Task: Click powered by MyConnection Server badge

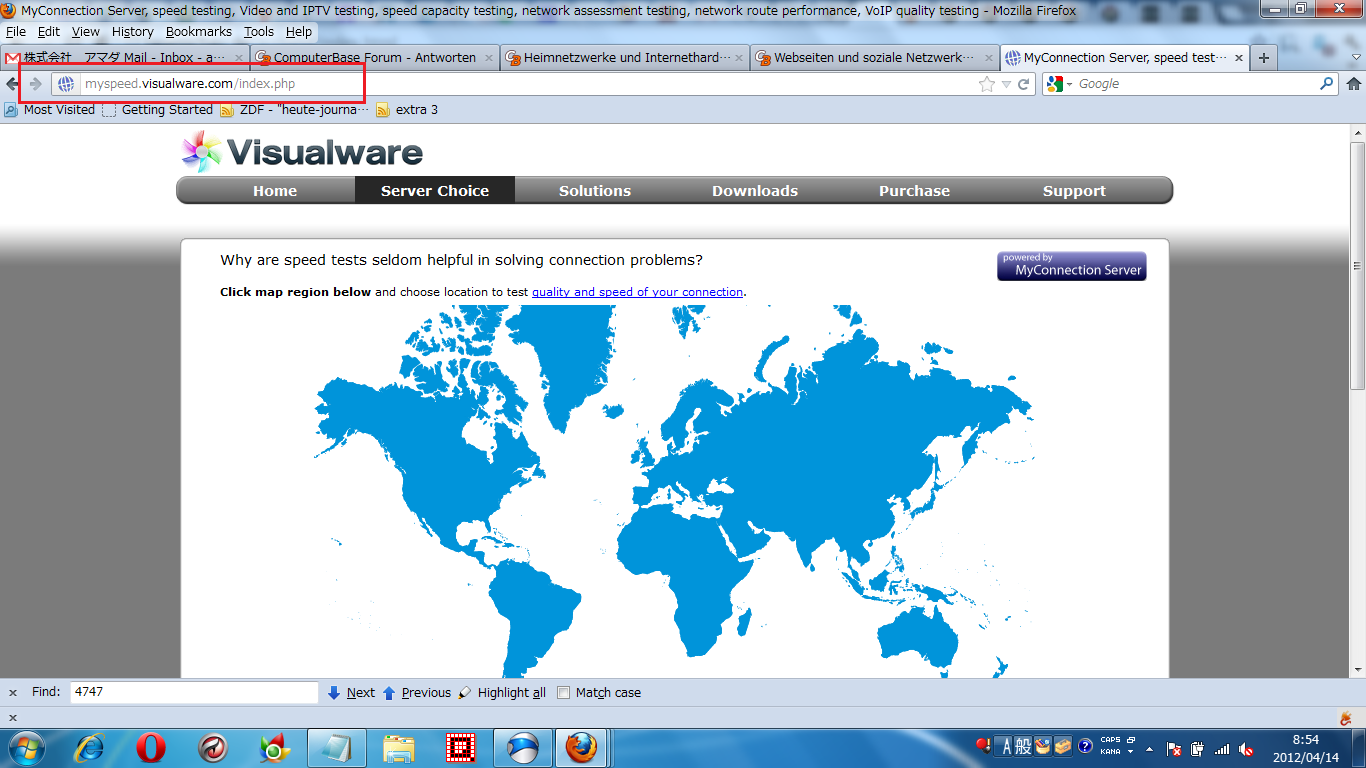Action: tap(1072, 266)
